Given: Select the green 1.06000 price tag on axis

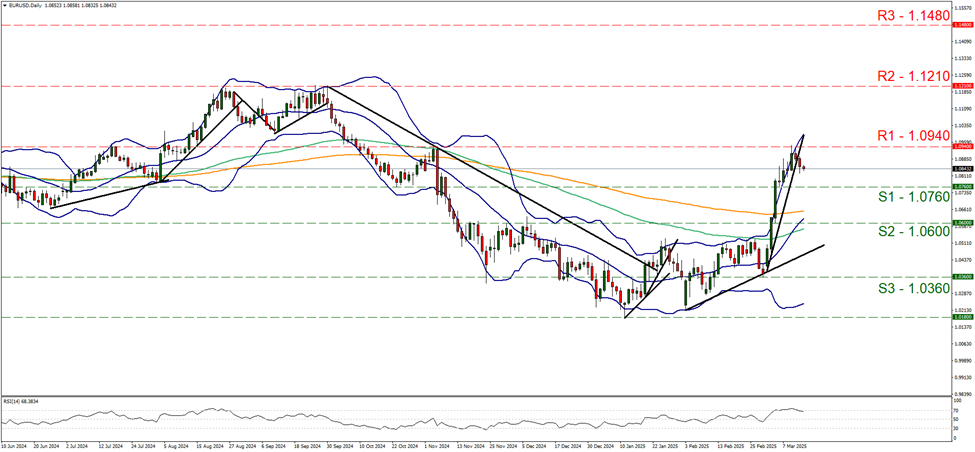Looking at the screenshot, I should point(963,223).
